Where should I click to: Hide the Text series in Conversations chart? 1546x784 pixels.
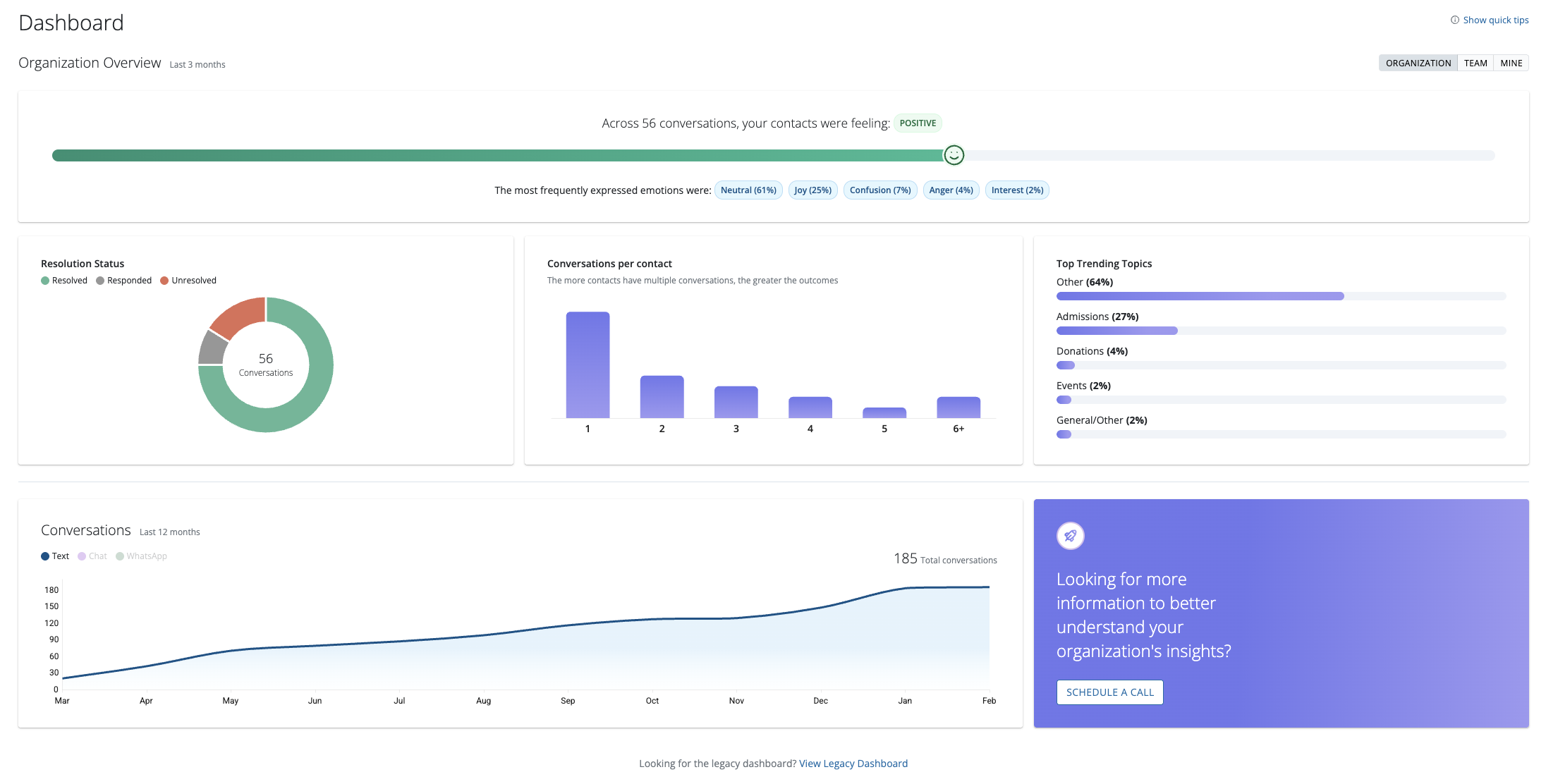pos(55,556)
